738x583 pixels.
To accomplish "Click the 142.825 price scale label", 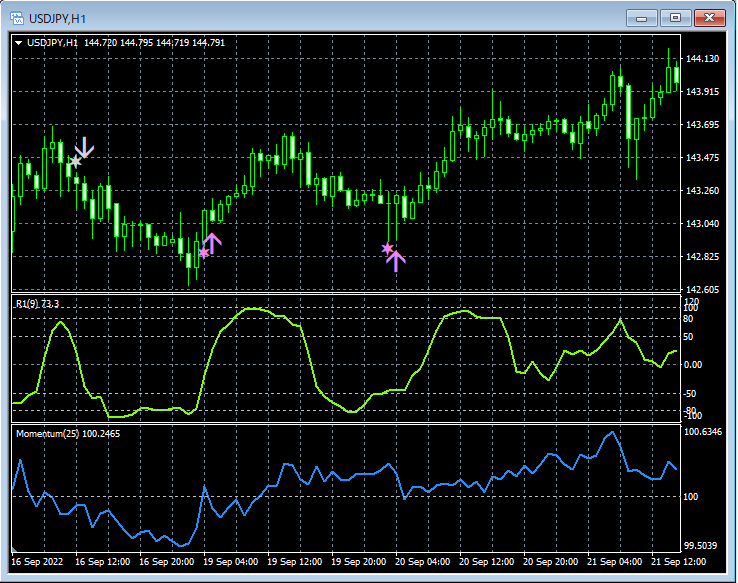I will (704, 257).
